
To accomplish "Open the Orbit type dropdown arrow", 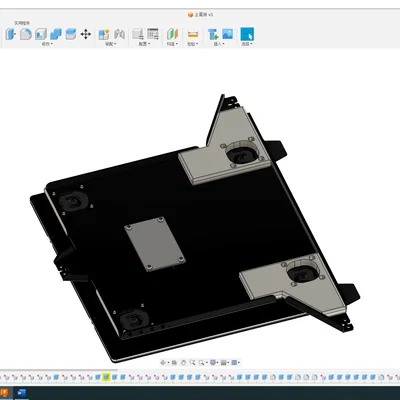I will tap(168, 363).
